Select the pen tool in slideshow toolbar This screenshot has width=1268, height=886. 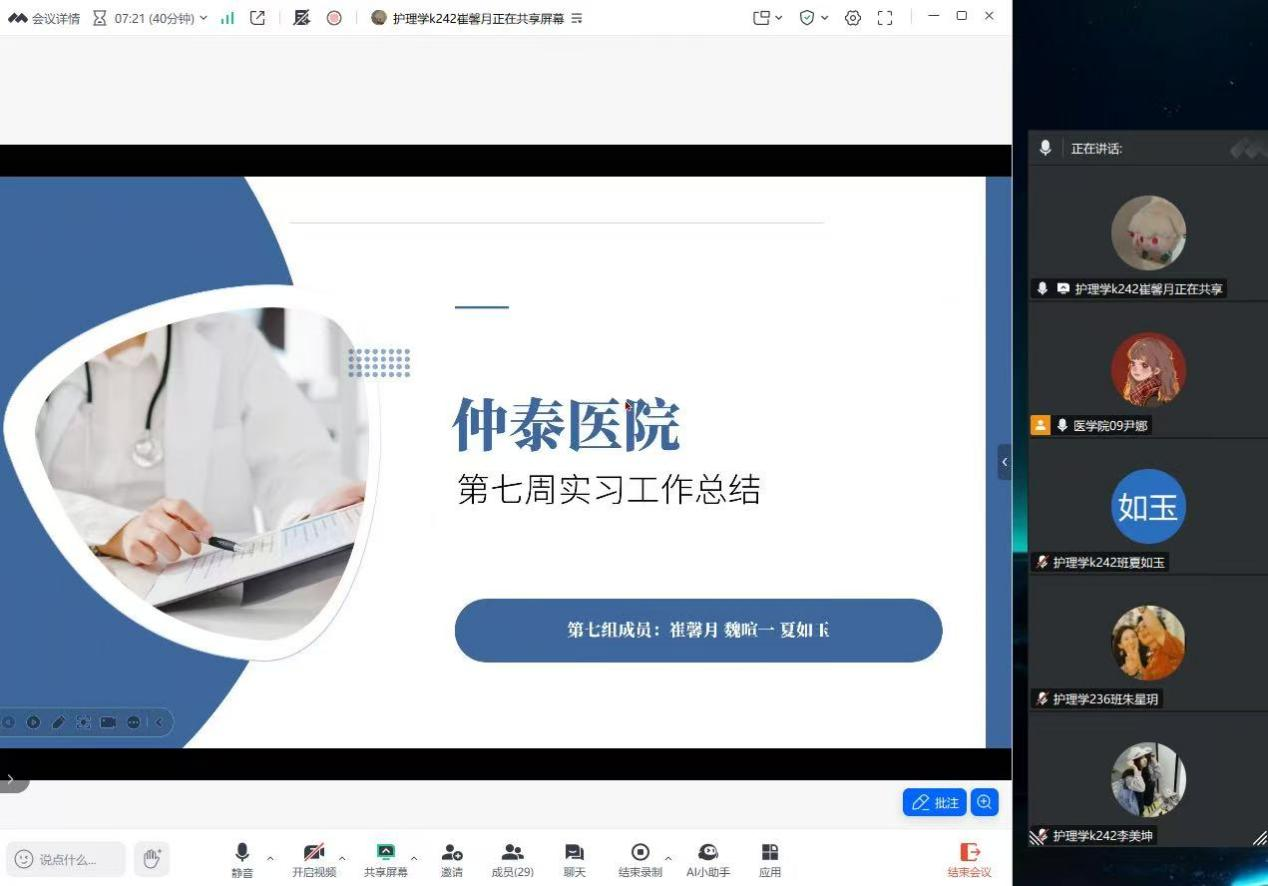click(58, 722)
